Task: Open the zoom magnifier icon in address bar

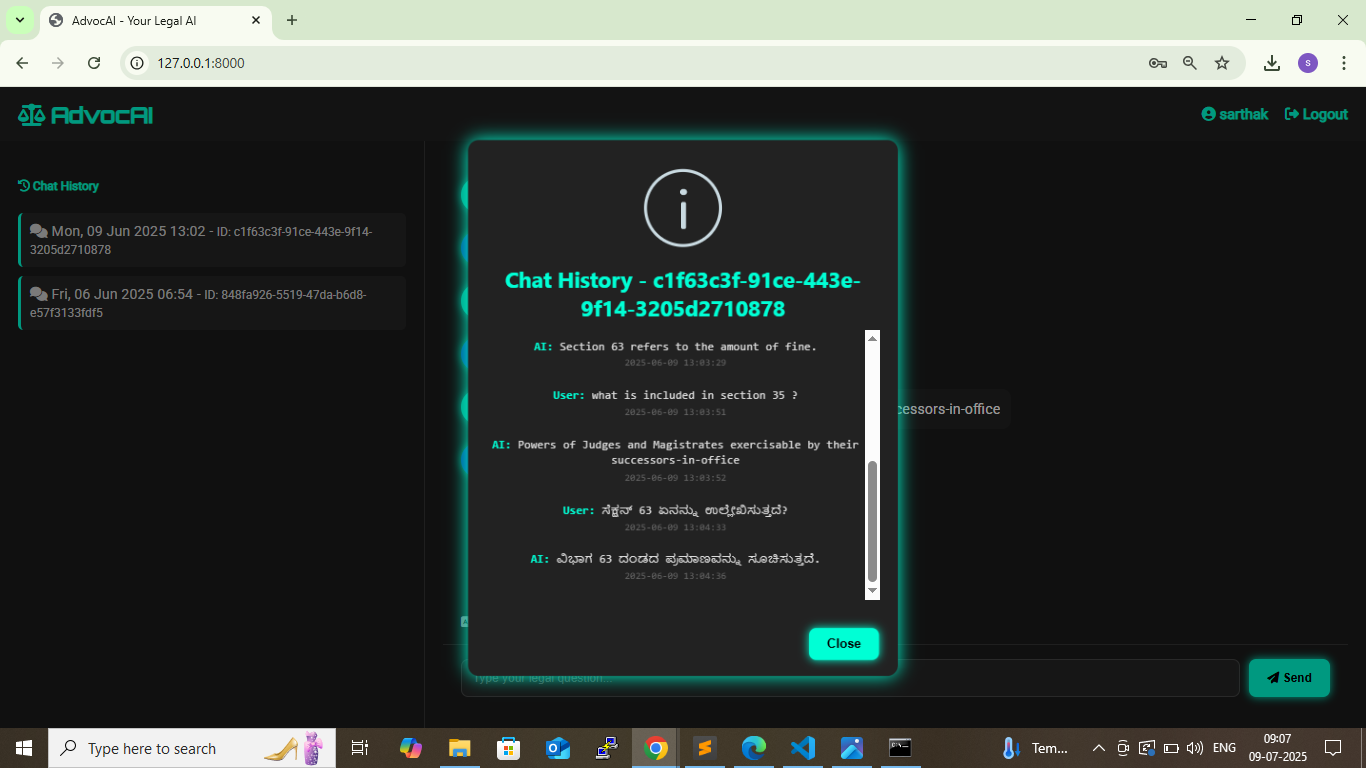Action: tap(1190, 63)
